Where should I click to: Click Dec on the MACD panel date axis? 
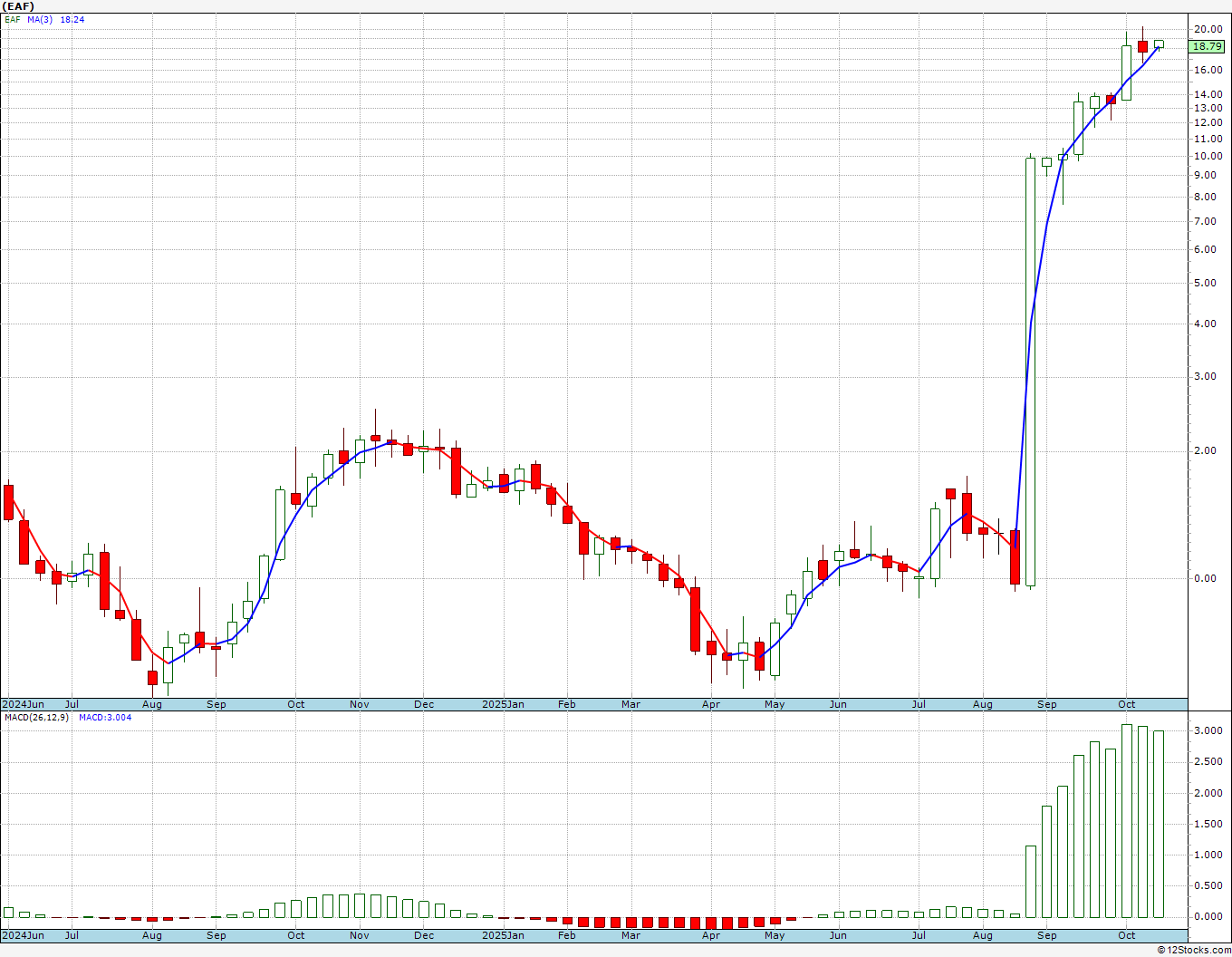[424, 935]
